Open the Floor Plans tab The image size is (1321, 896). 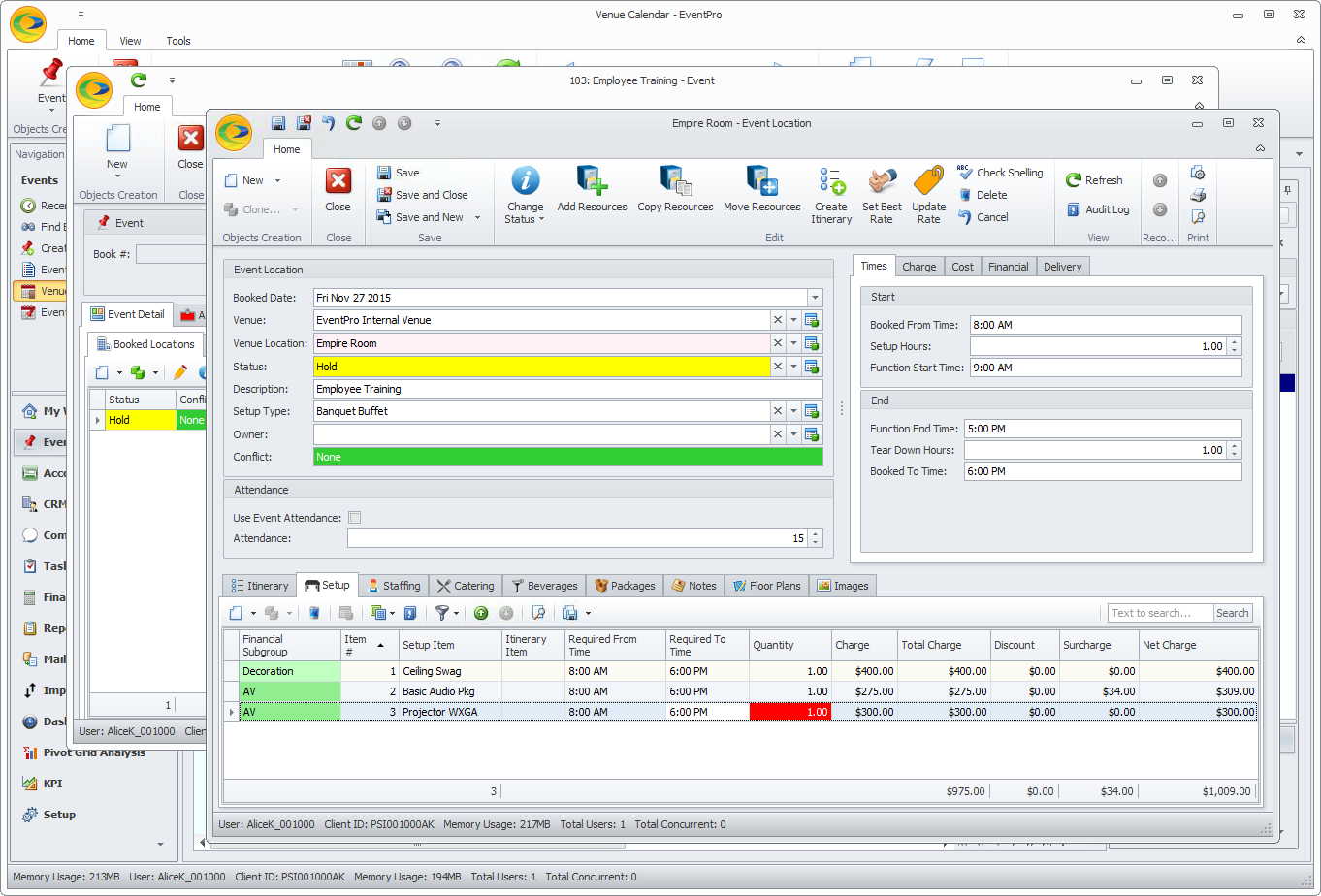(x=766, y=586)
